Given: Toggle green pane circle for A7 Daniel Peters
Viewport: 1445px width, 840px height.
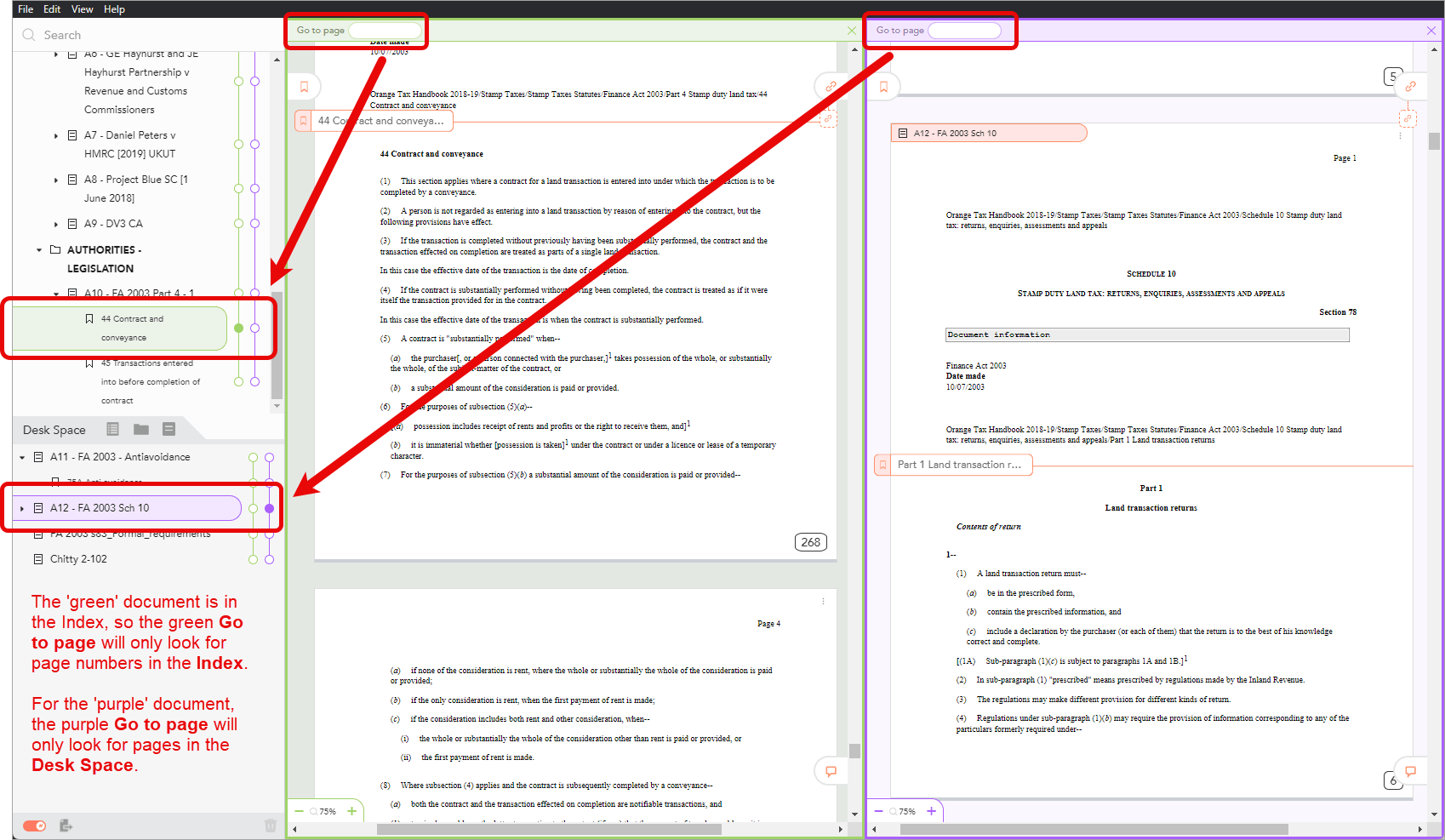Looking at the screenshot, I should (x=239, y=145).
